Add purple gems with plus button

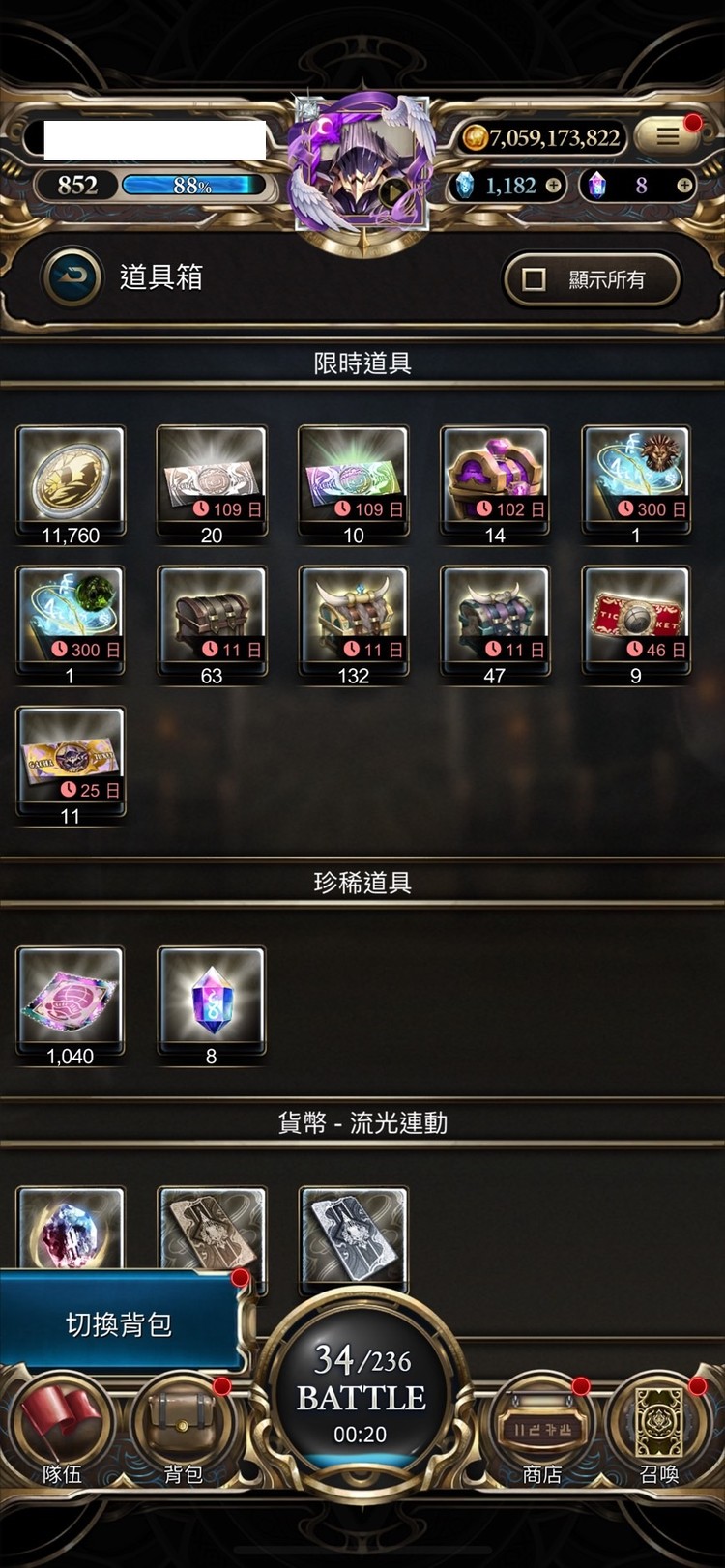(x=684, y=185)
